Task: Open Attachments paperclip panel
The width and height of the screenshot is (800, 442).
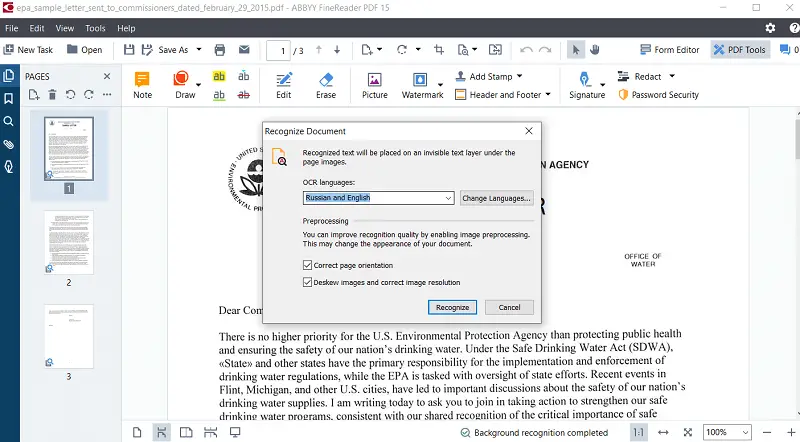Action: (9, 144)
